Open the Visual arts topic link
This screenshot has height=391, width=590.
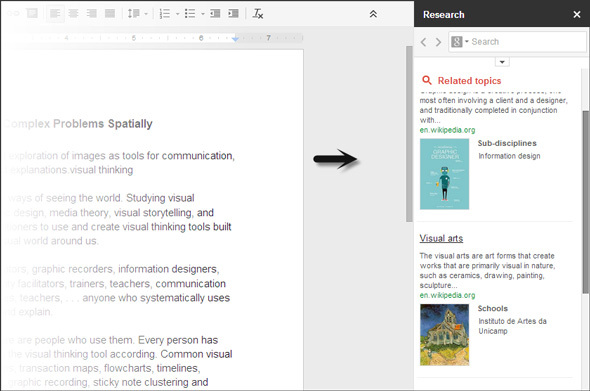click(441, 238)
